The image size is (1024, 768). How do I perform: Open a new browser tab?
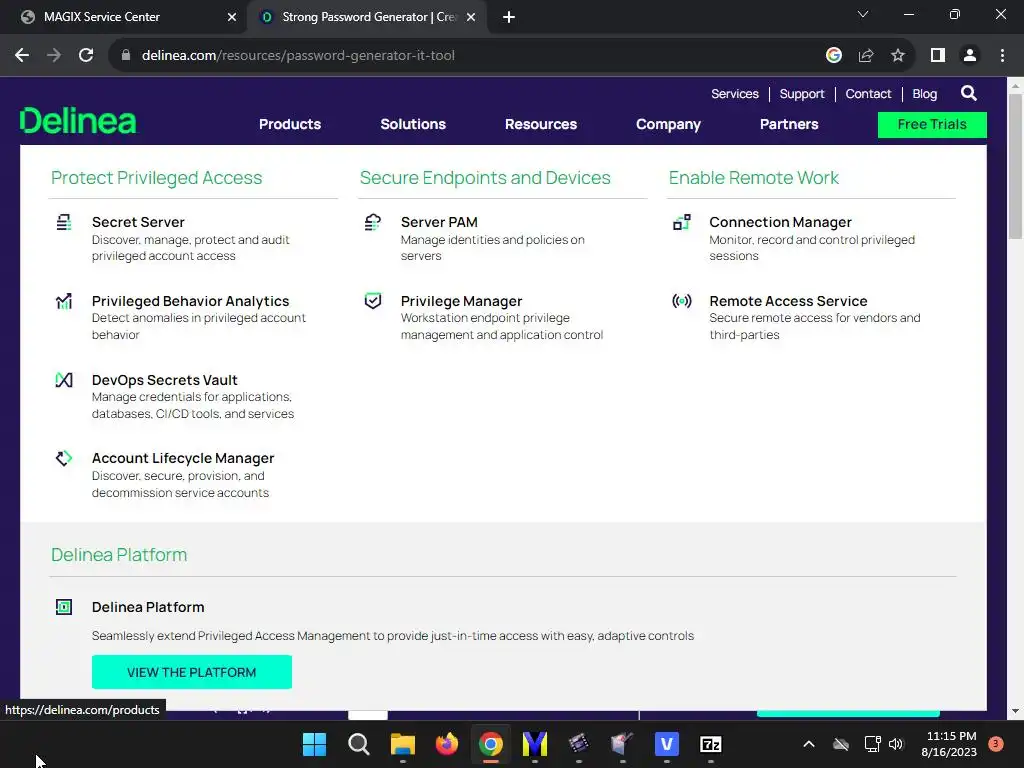[x=509, y=18]
